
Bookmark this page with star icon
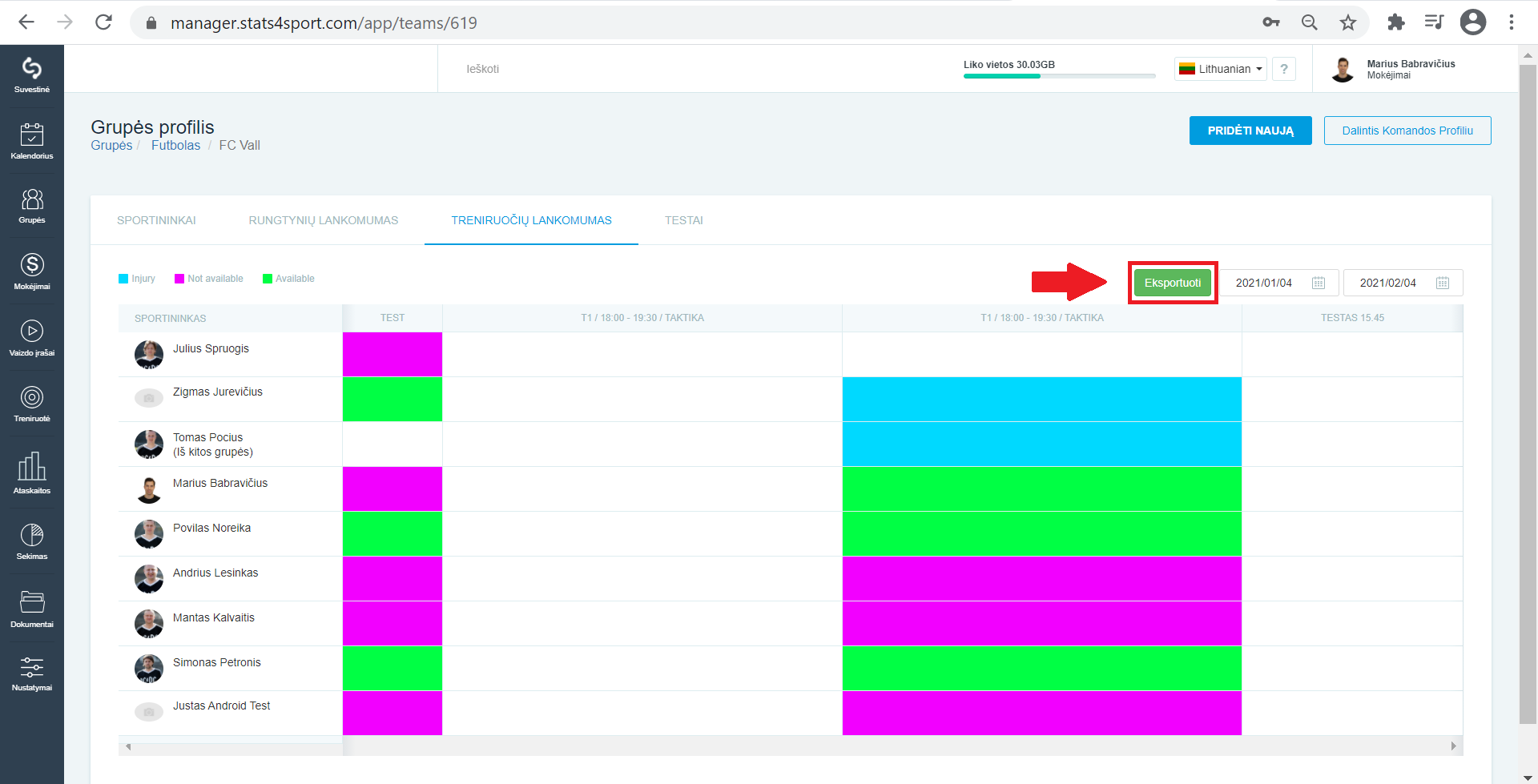(x=1348, y=22)
